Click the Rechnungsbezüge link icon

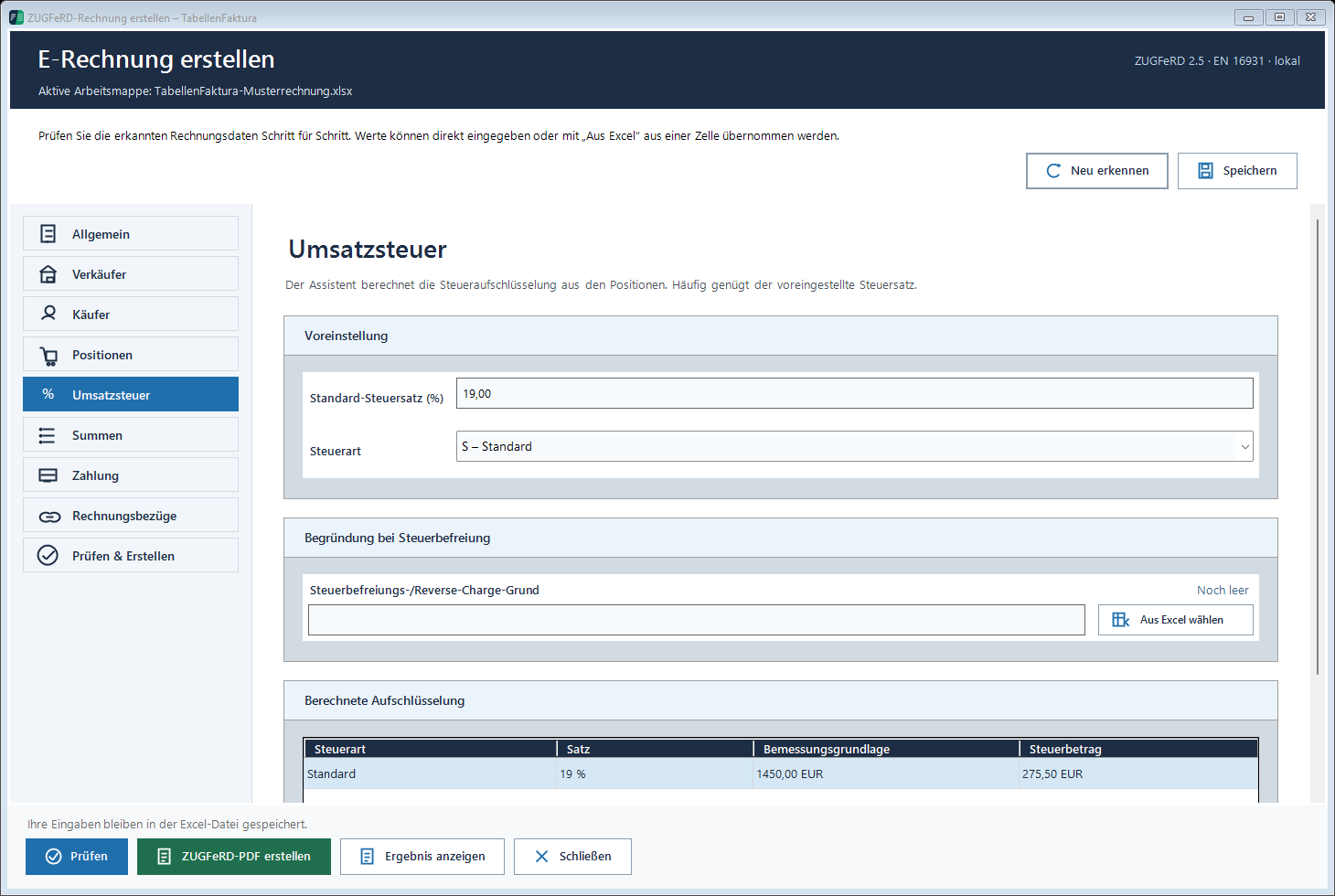(x=49, y=517)
